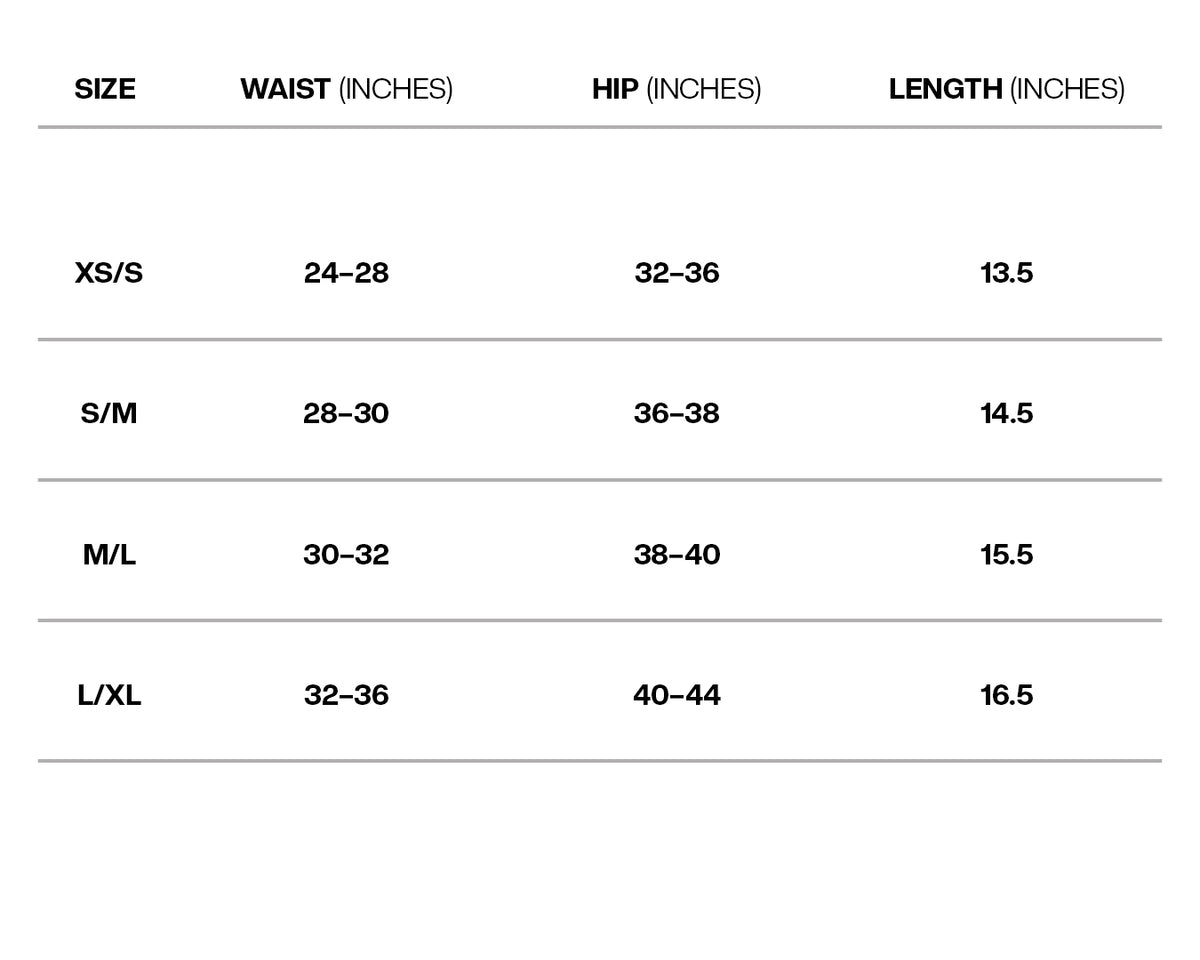
Task: Select the LENGTH (INCHES) header
Action: pos(1007,89)
